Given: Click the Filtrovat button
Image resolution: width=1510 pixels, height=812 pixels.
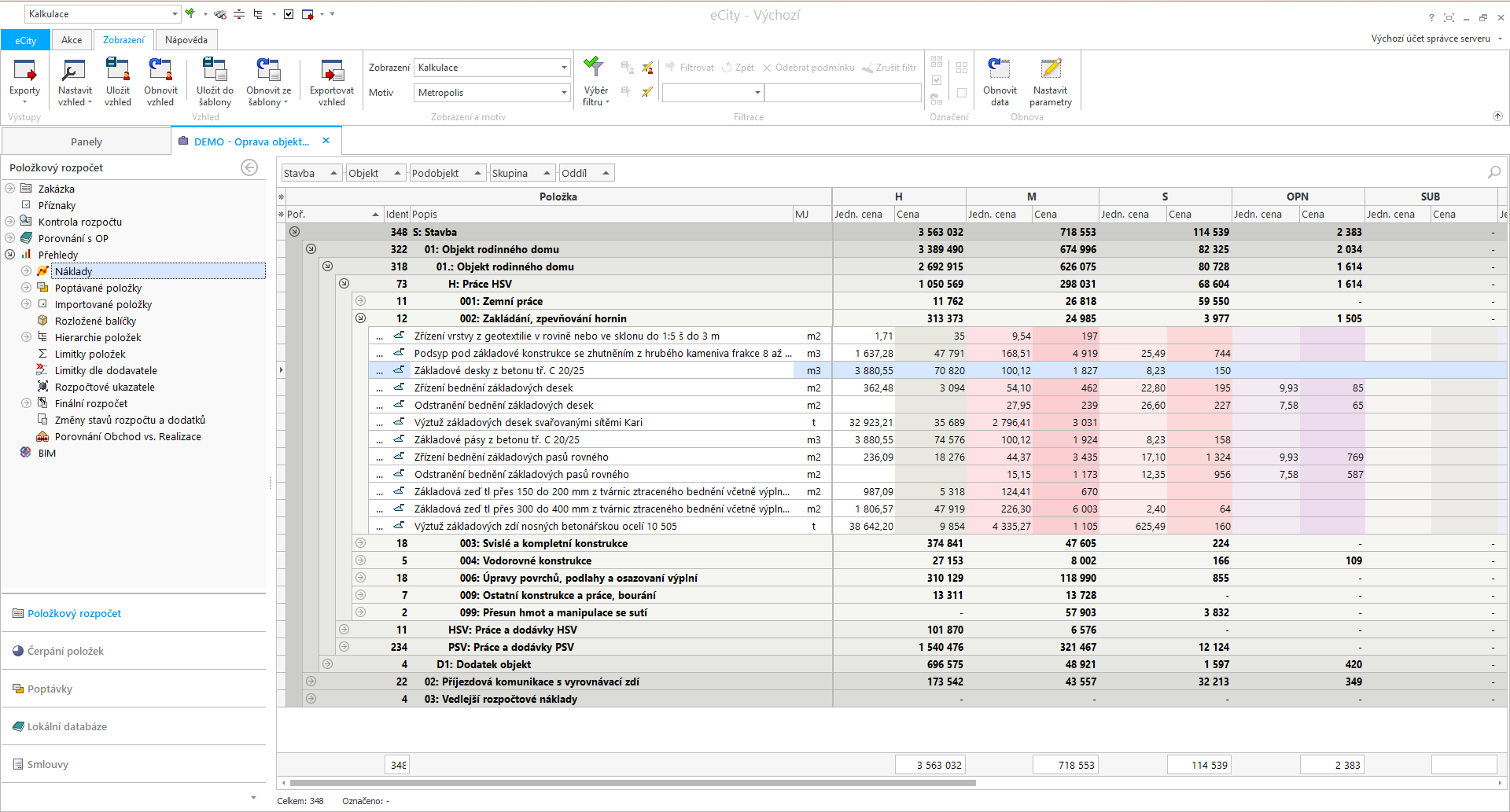Looking at the screenshot, I should [x=690, y=68].
